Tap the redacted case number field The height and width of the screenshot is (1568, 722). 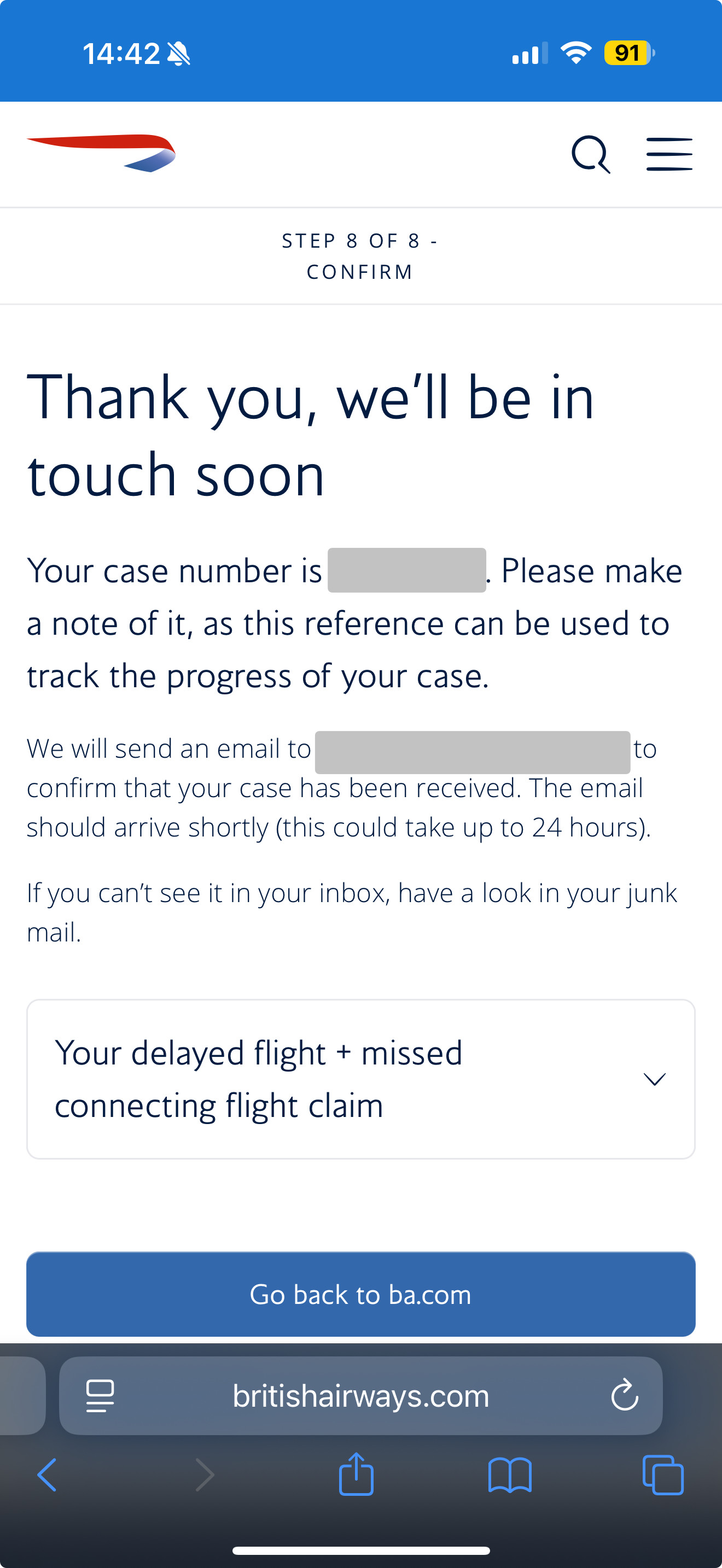click(x=406, y=570)
